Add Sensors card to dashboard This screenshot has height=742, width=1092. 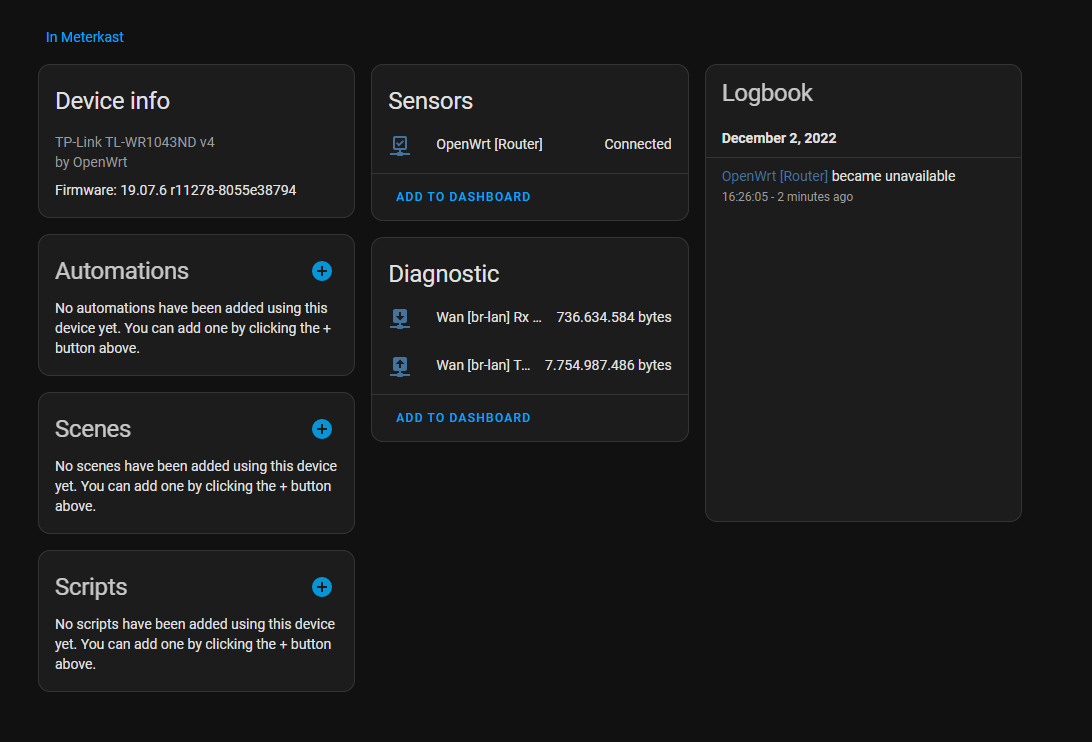pos(463,197)
